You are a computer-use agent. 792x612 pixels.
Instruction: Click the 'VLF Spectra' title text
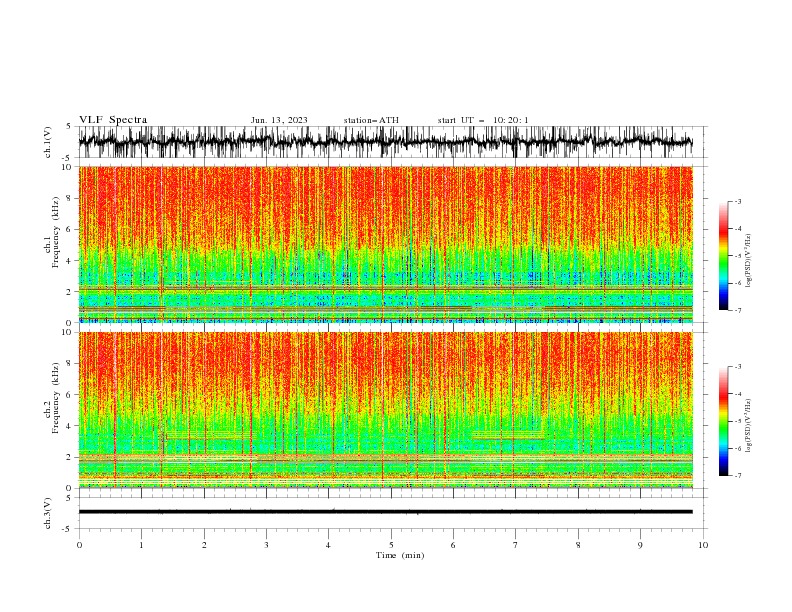[113, 120]
